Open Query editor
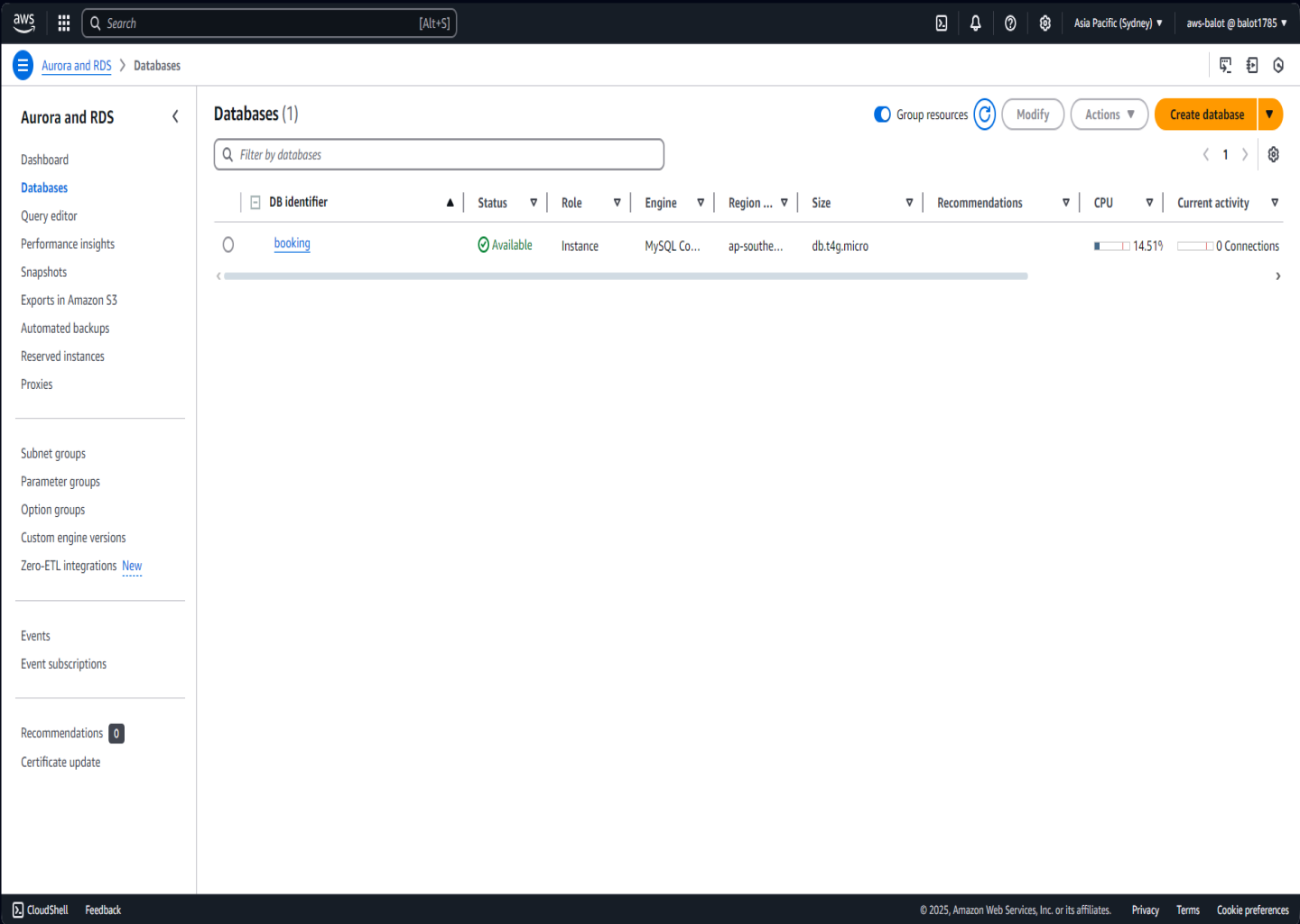 (x=49, y=216)
